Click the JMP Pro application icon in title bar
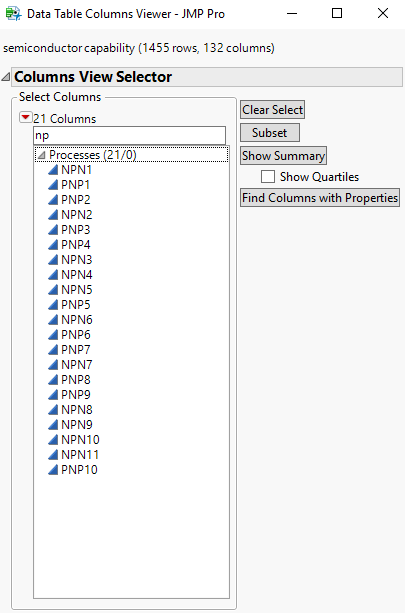 [13, 14]
